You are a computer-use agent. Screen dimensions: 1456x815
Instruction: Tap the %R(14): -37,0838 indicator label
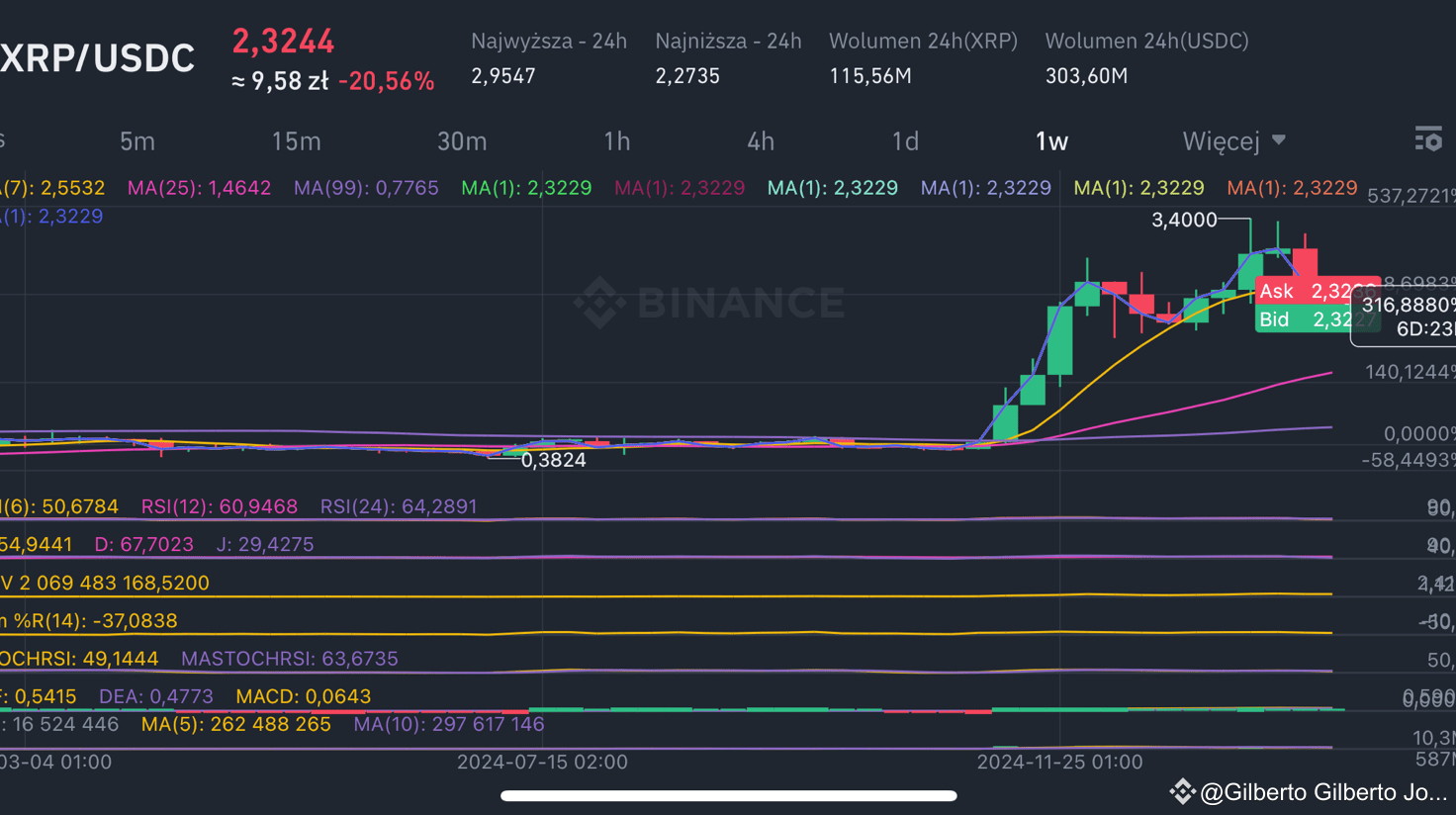click(x=89, y=621)
